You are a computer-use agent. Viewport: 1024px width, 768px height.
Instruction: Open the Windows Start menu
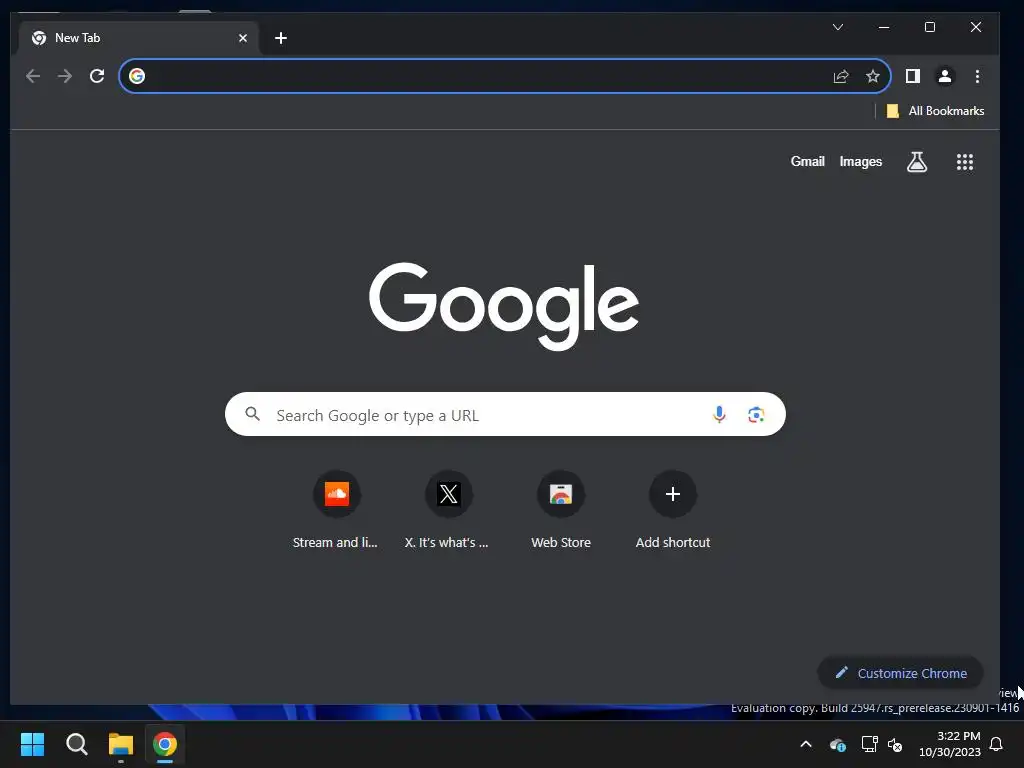coord(32,744)
